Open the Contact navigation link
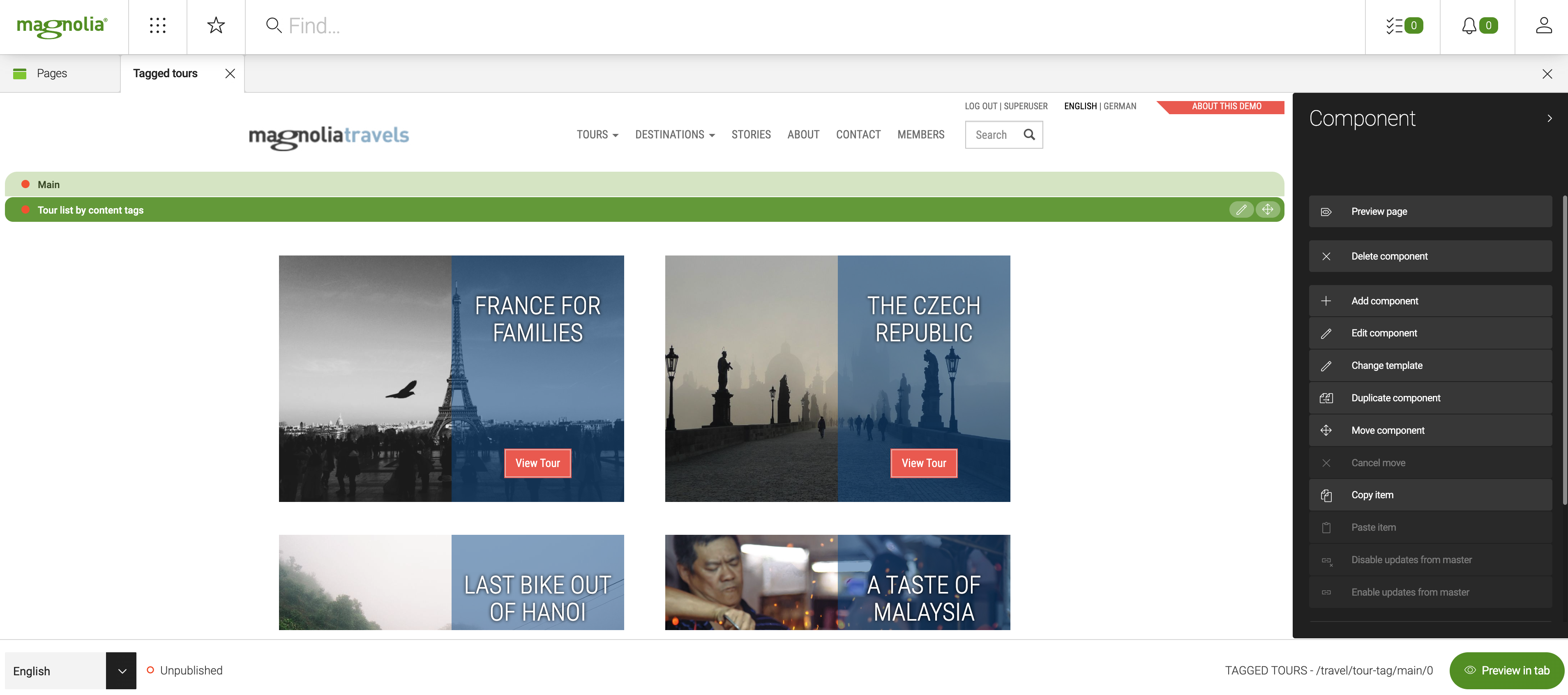 (x=858, y=134)
